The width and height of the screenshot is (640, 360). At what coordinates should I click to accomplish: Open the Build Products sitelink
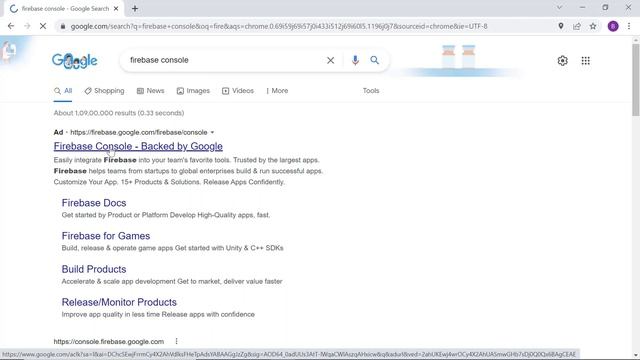pyautogui.click(x=94, y=269)
